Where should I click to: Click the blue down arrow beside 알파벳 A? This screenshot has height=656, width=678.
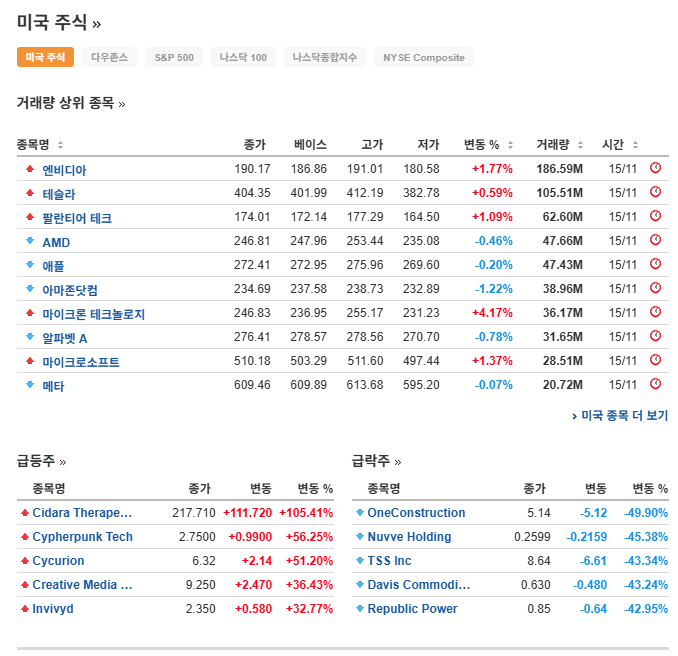tap(30, 336)
